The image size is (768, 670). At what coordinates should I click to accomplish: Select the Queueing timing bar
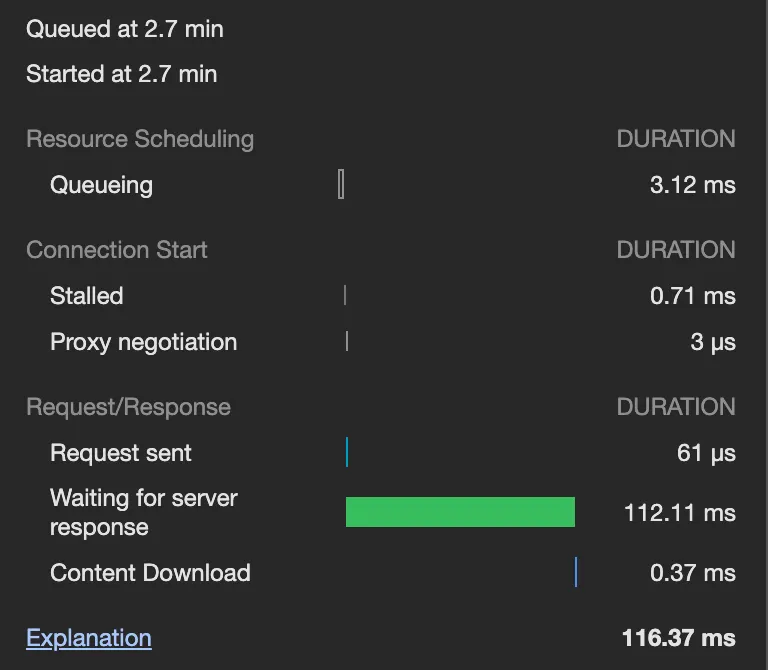point(341,184)
